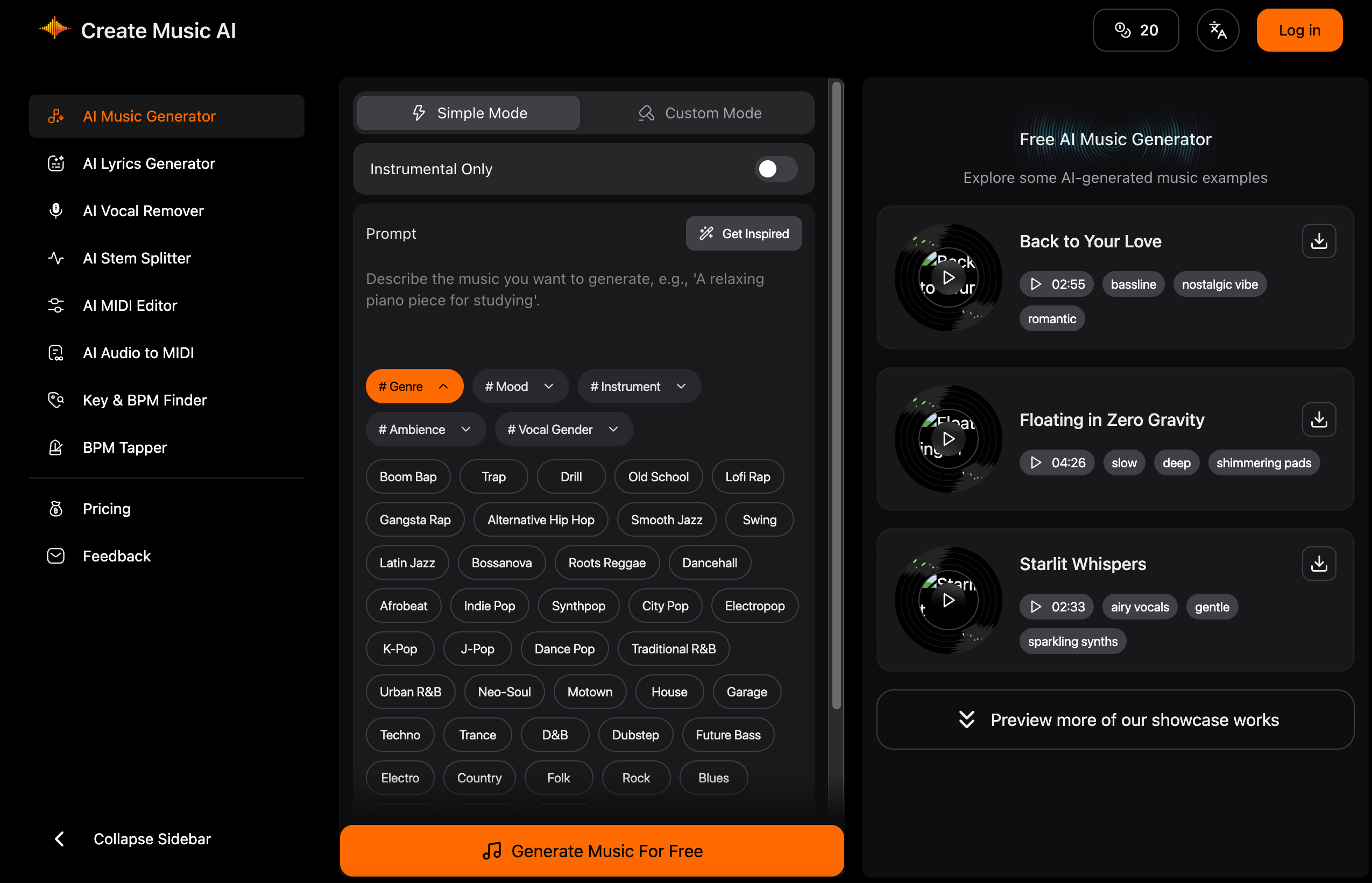Open the Key & BPM Finder tool
Image resolution: width=1372 pixels, height=883 pixels.
pyautogui.click(x=145, y=400)
